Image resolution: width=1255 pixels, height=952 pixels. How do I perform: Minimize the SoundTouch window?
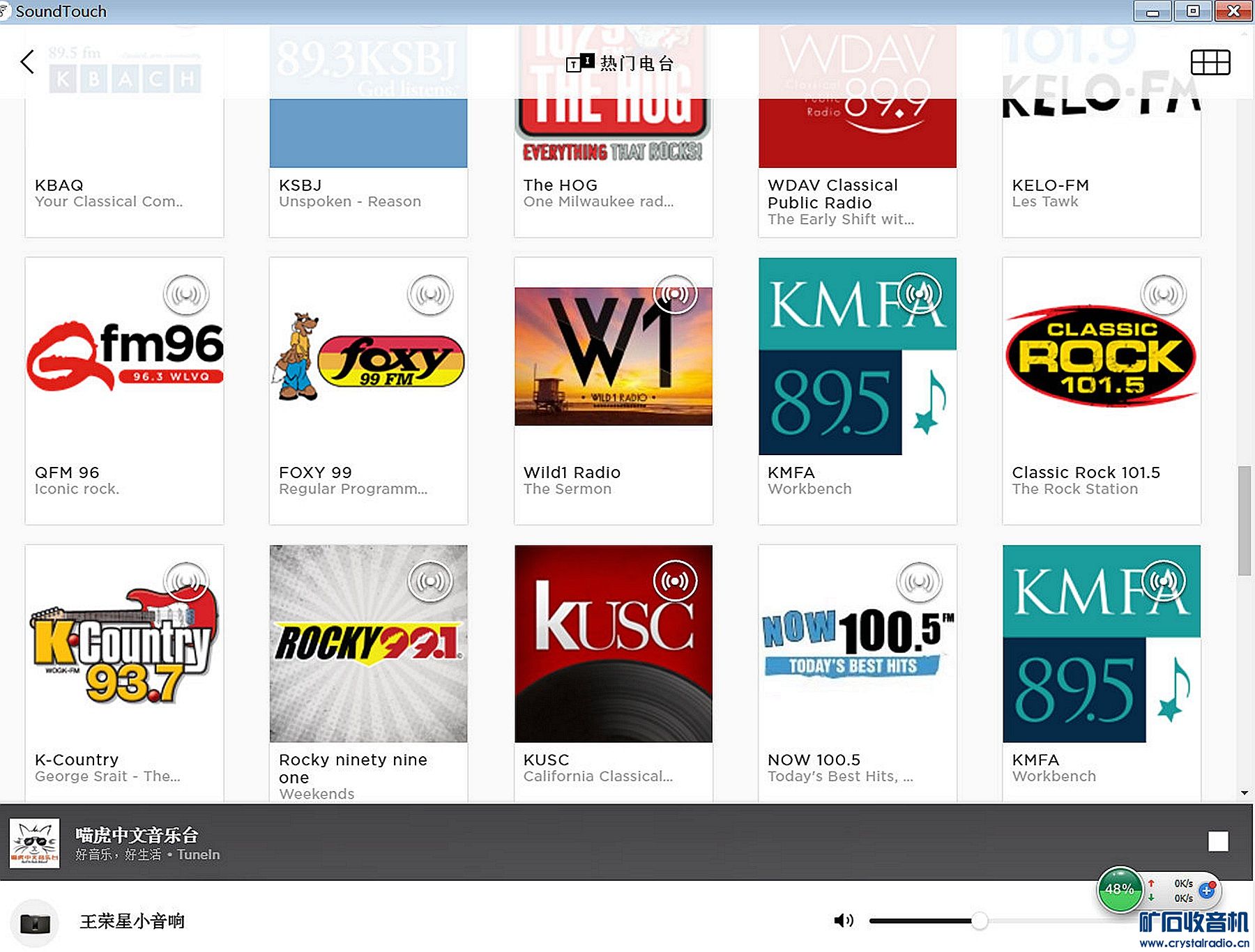point(1153,12)
